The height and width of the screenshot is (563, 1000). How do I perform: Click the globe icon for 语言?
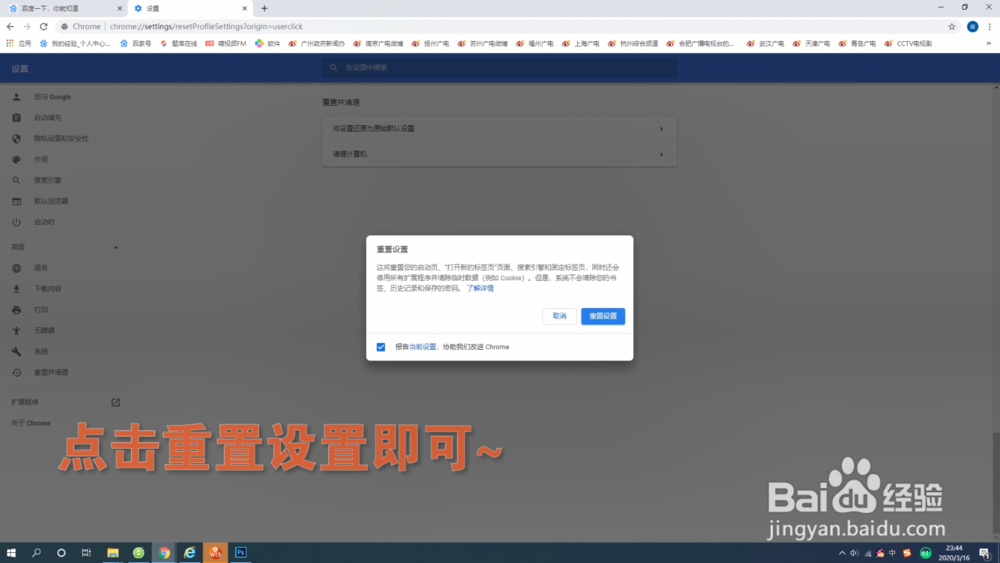pyautogui.click(x=17, y=268)
